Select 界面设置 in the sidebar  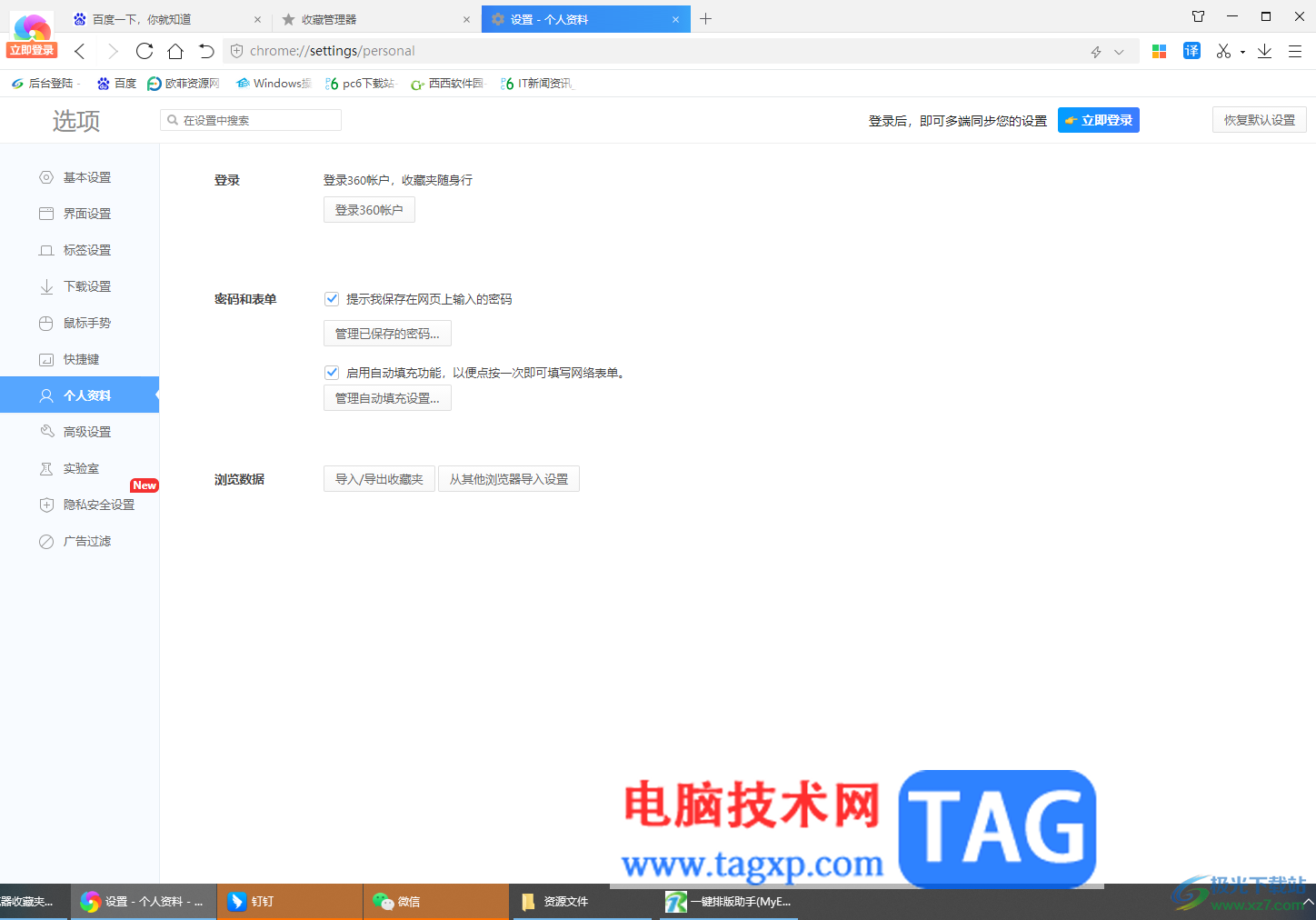79,214
